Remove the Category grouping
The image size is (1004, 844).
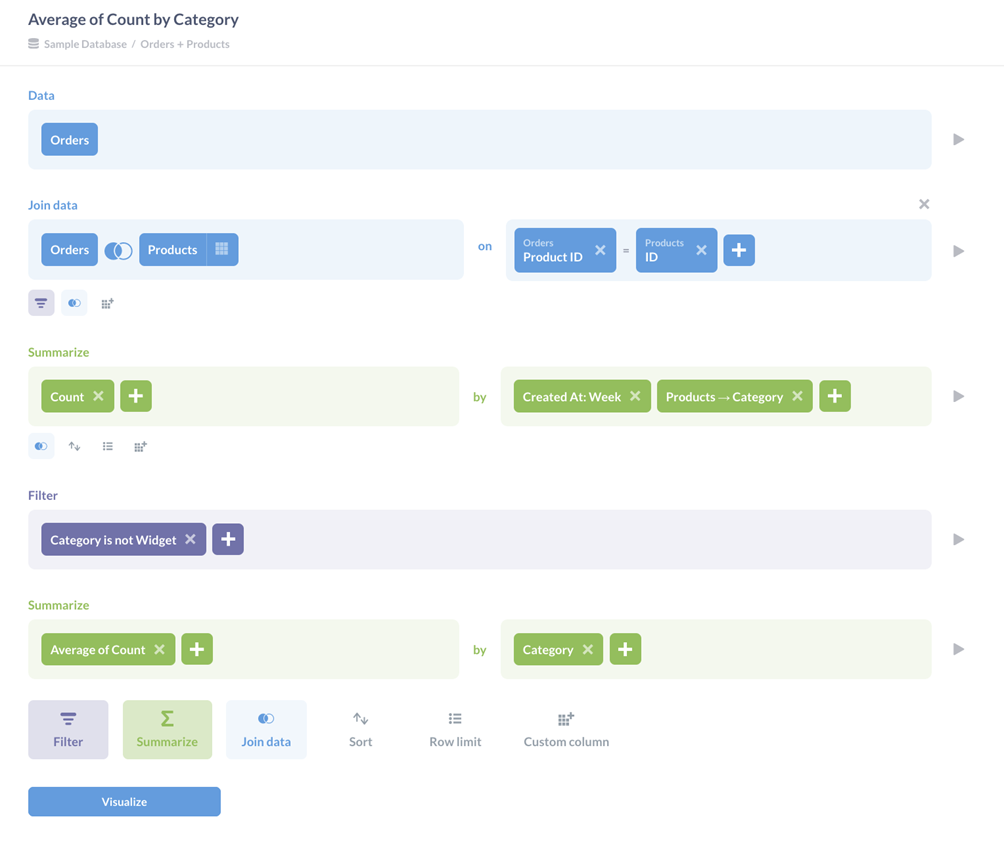(x=588, y=649)
